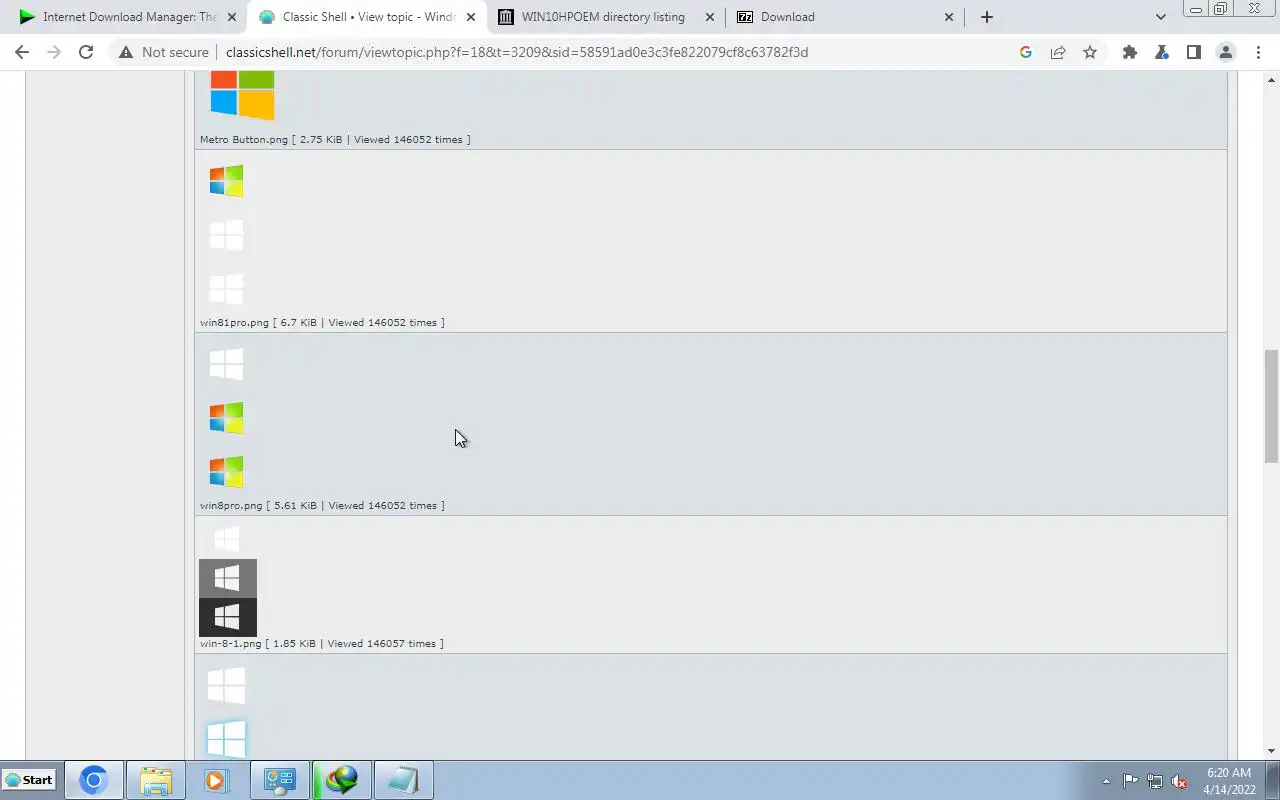The image size is (1280, 800).
Task: Open Chrome from the taskbar
Action: pyautogui.click(x=93, y=780)
